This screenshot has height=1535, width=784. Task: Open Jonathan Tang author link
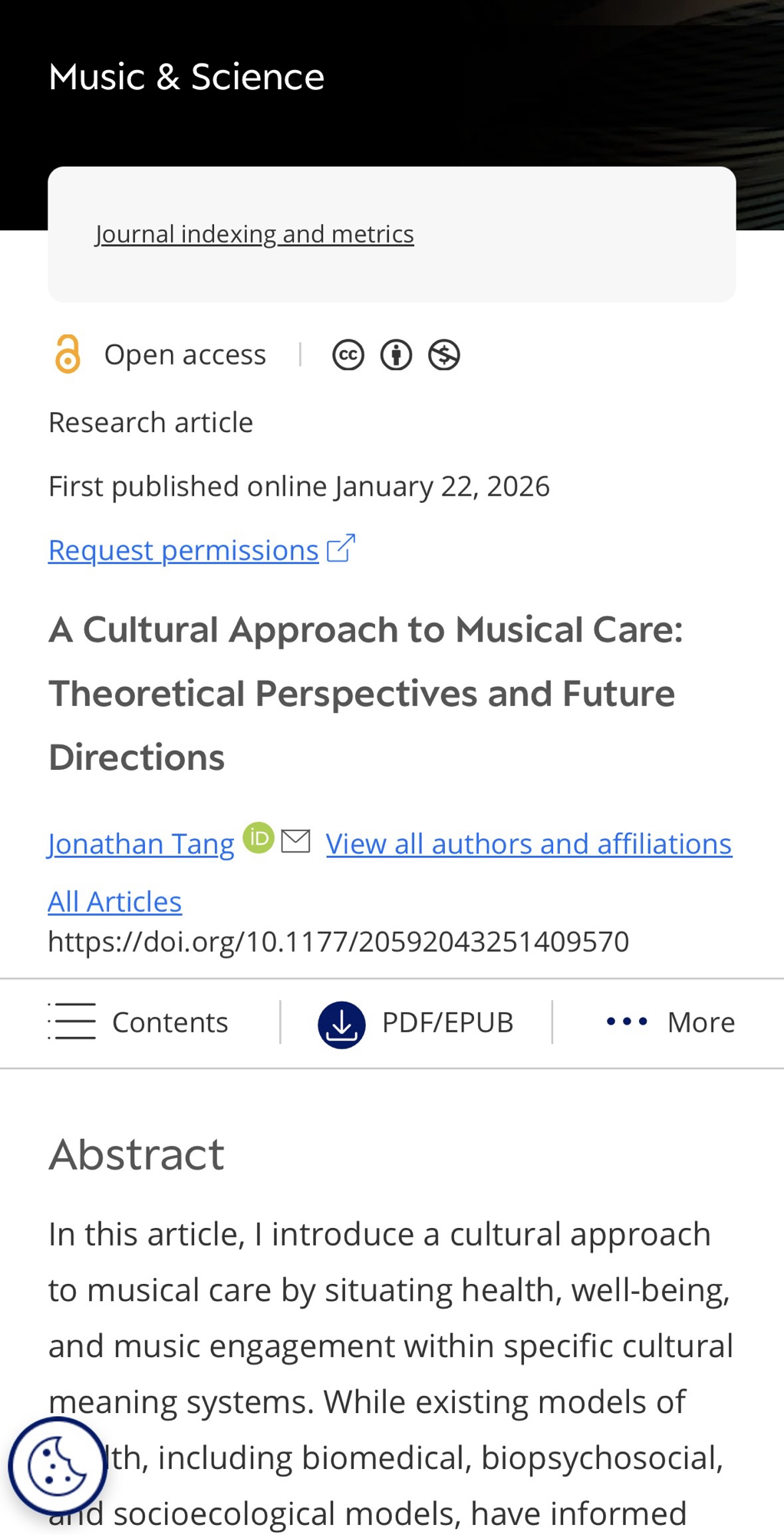(x=141, y=843)
